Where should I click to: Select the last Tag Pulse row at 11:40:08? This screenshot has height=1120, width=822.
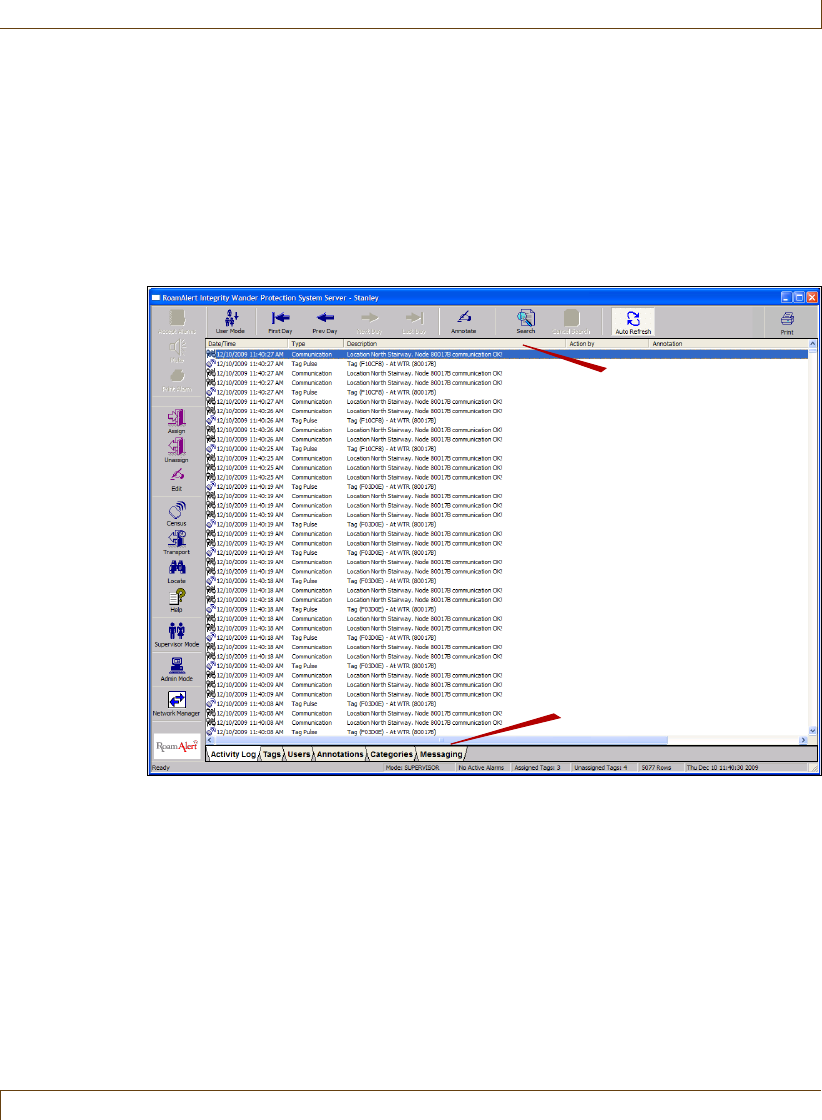coord(506,731)
